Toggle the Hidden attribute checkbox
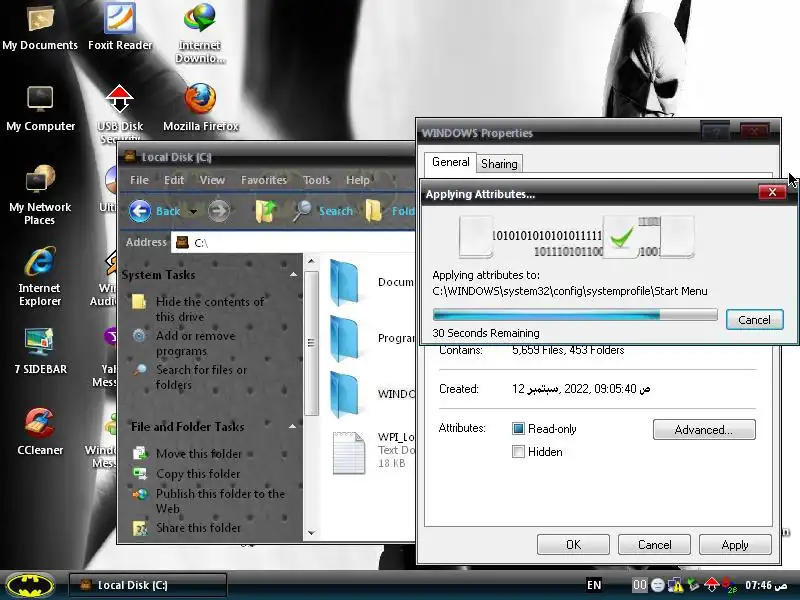Viewport: 800px width, 600px height. tap(518, 452)
